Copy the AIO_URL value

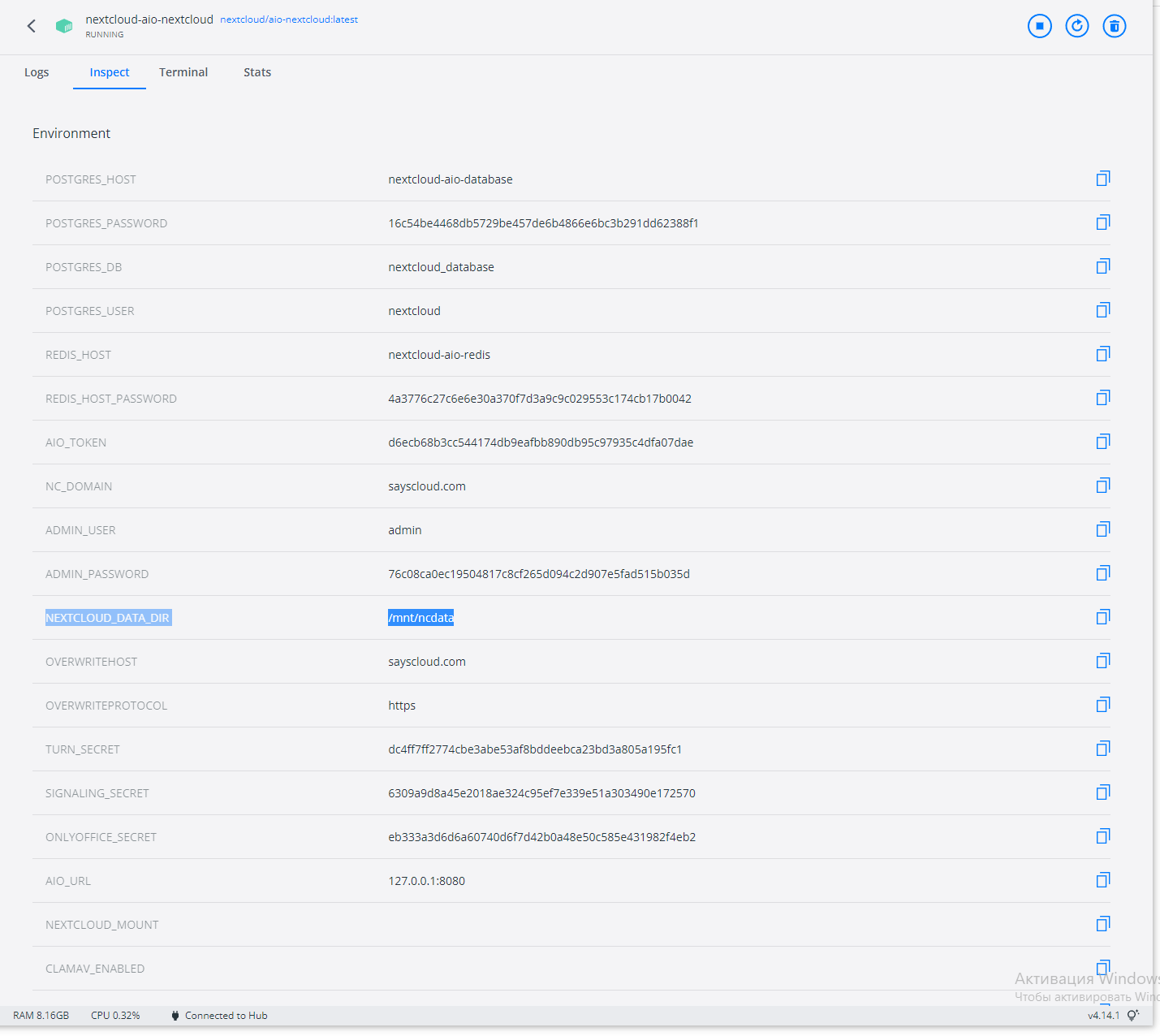1103,880
